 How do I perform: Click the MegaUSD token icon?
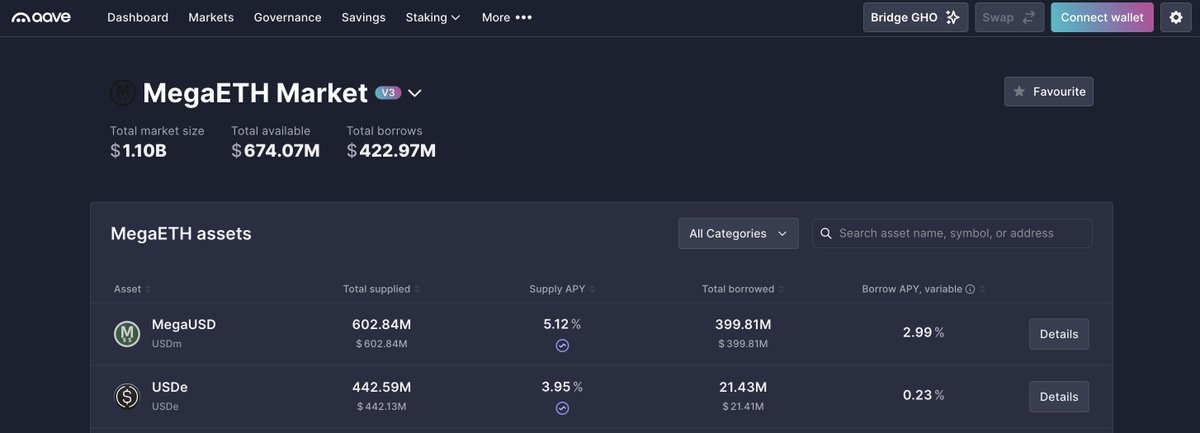tap(127, 334)
